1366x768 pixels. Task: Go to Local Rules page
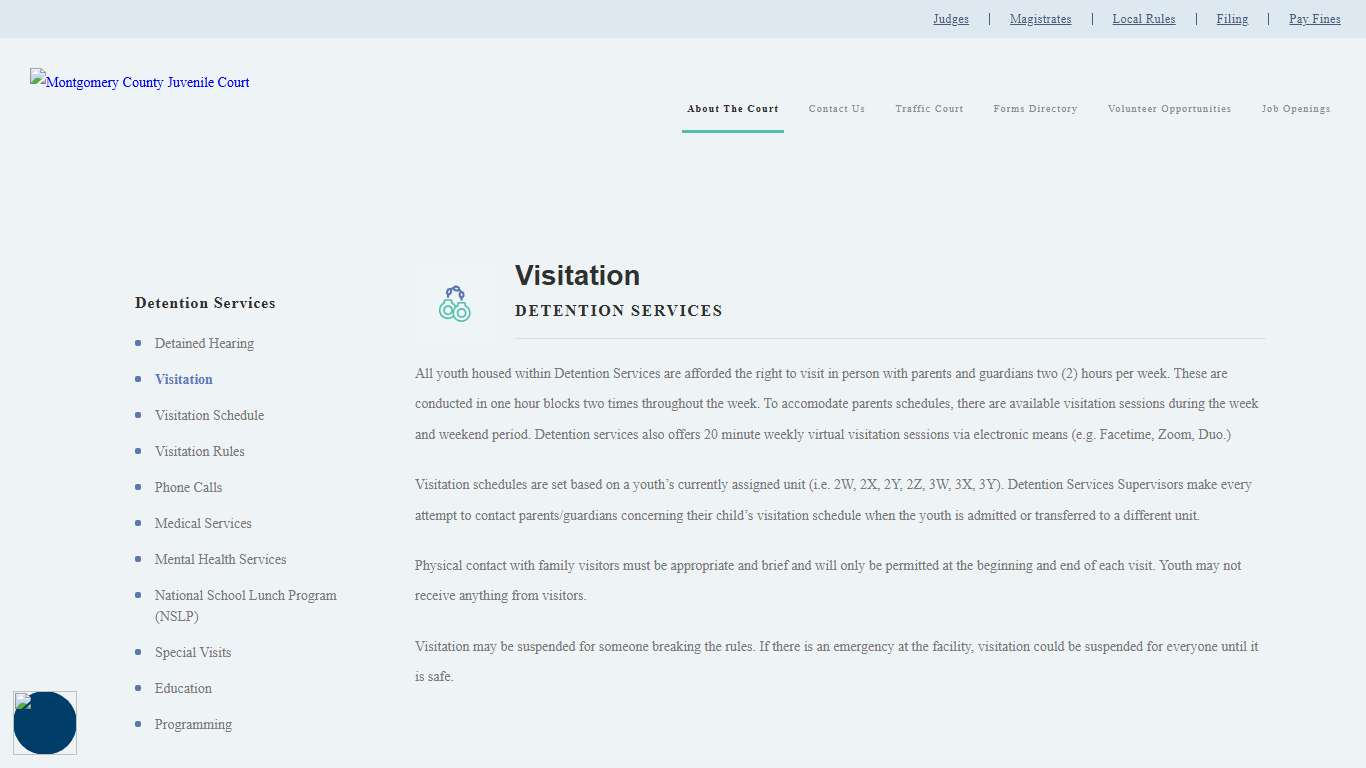point(1143,19)
